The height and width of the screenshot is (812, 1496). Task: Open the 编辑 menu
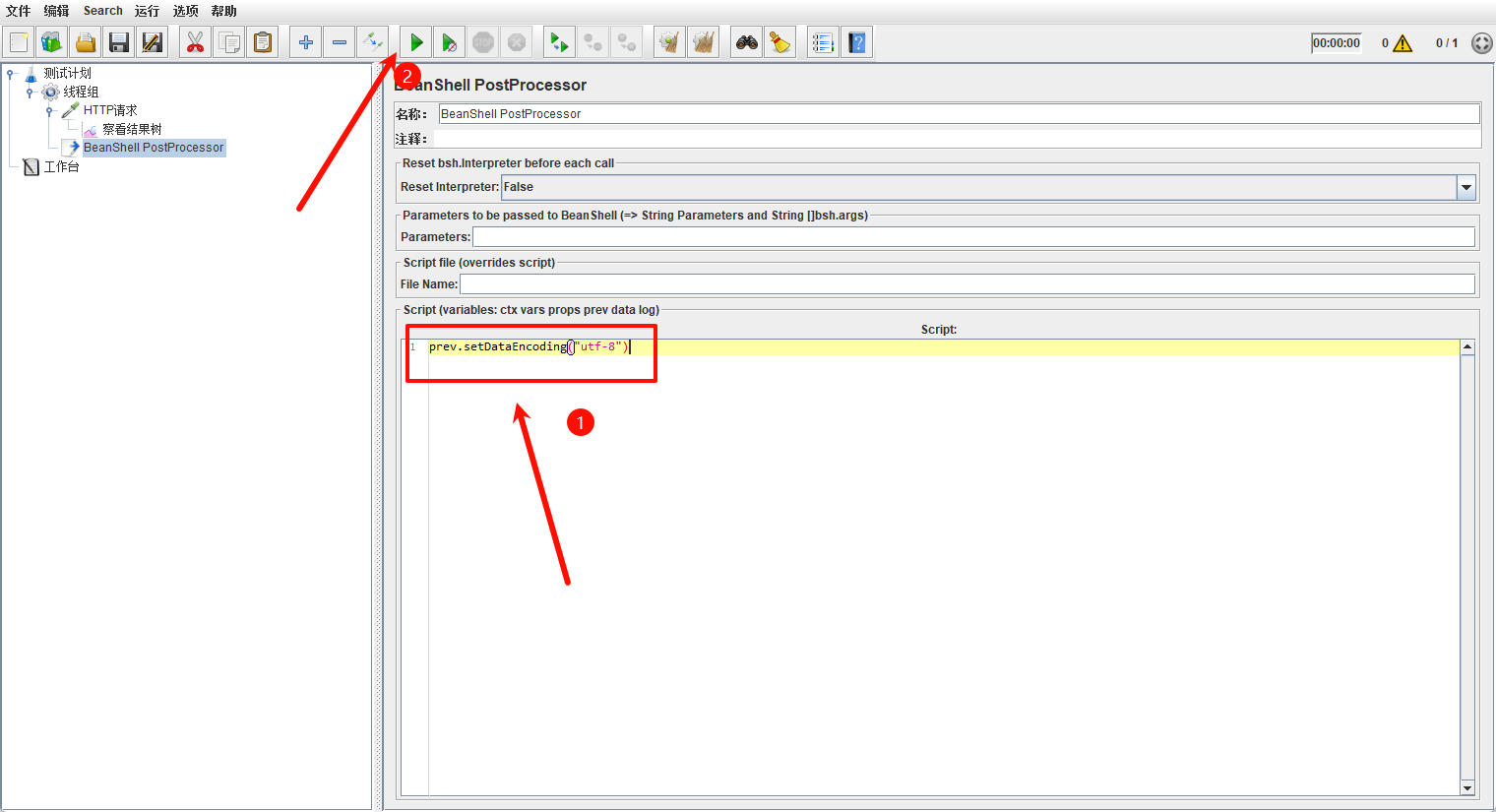click(57, 11)
